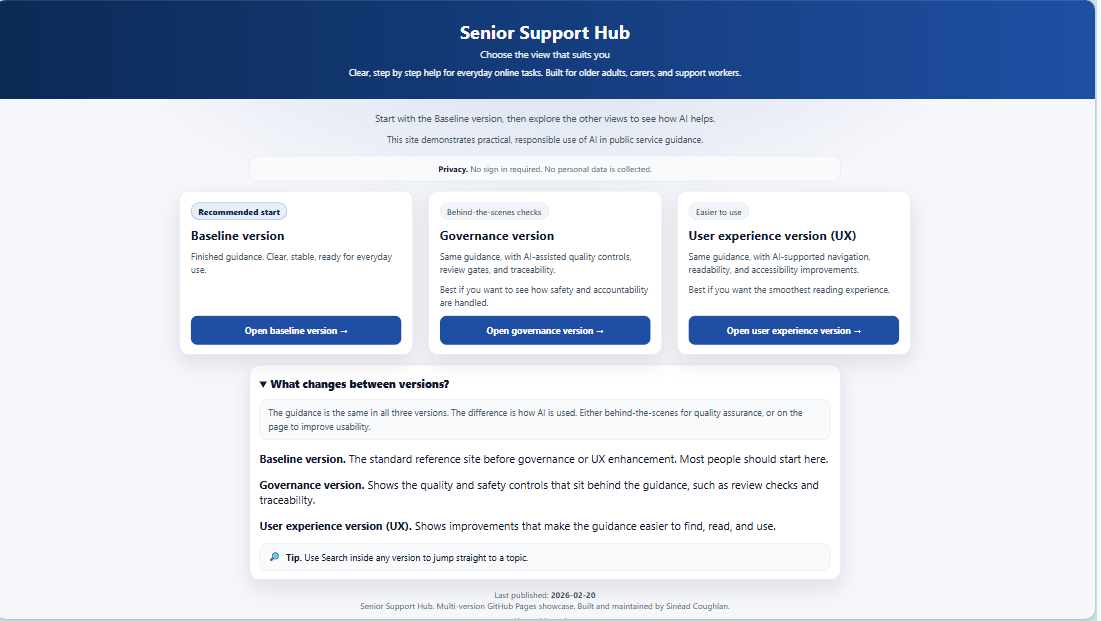Click the 'Baseline version' card heading
Screen dimensions: 1101x621
click(x=238, y=236)
